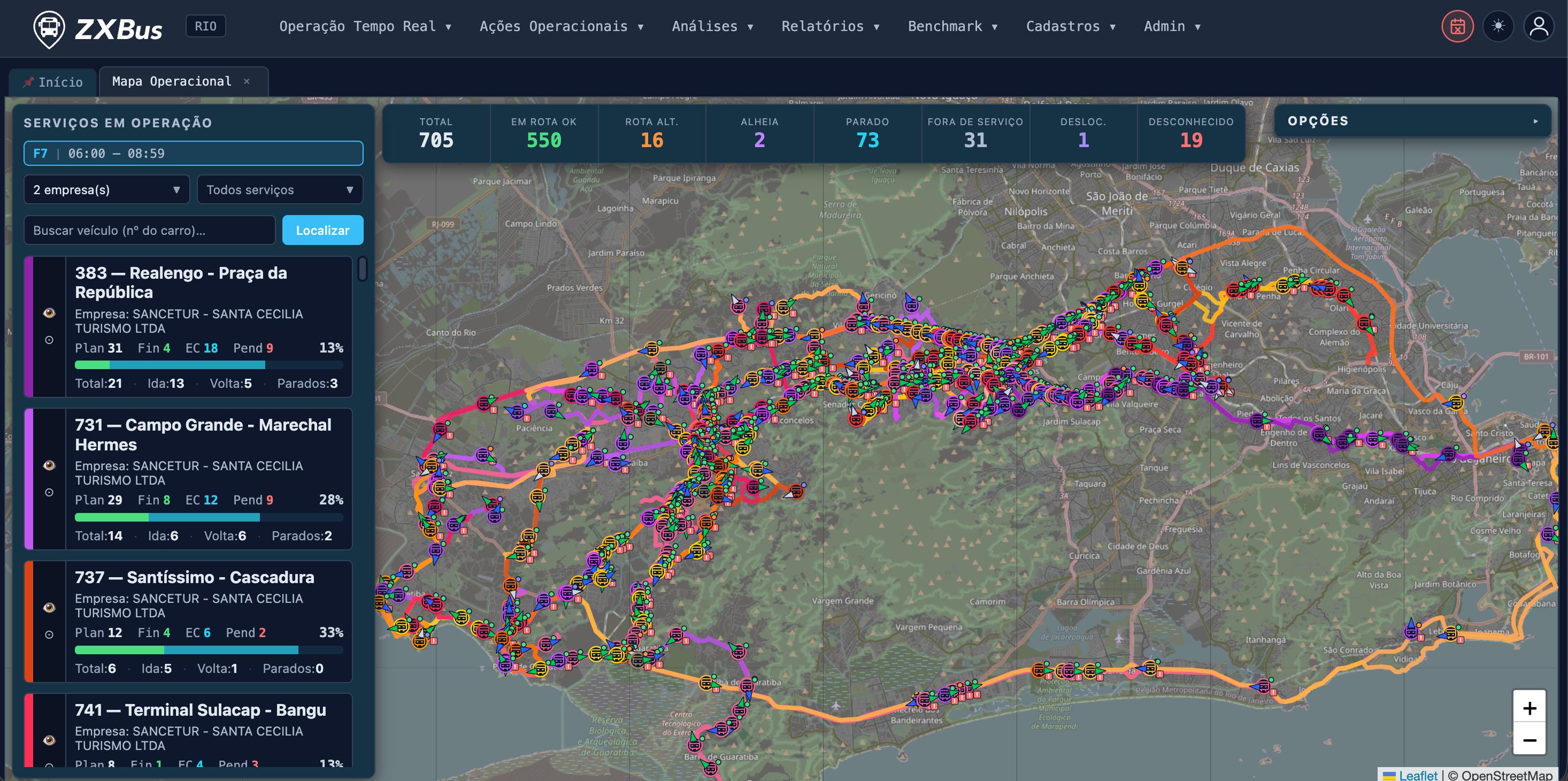Click the 33% completion value on line 737

(x=331, y=632)
